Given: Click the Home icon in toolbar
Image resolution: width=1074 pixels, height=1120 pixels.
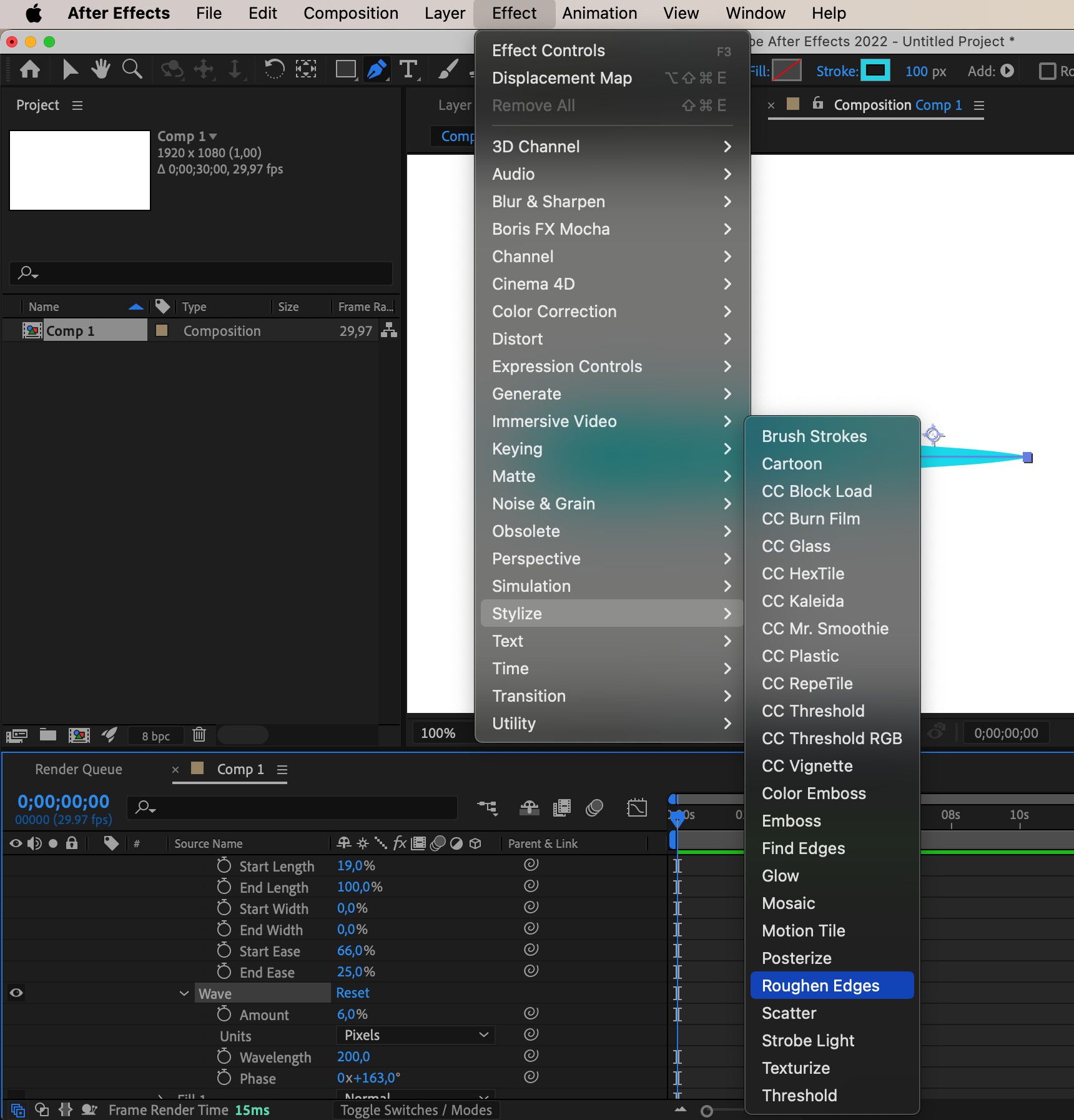Looking at the screenshot, I should (x=30, y=69).
